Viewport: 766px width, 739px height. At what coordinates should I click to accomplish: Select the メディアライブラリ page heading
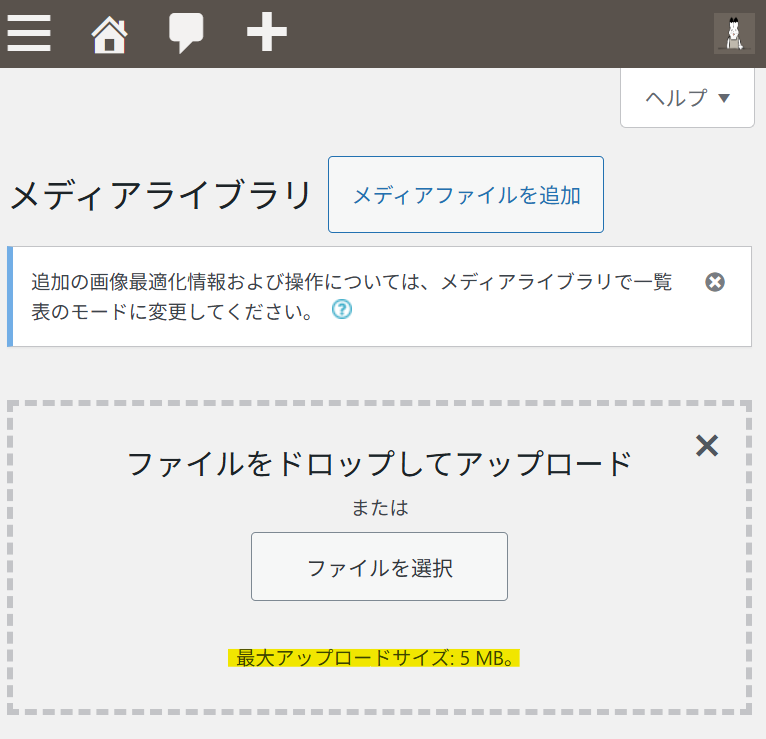tap(161, 195)
